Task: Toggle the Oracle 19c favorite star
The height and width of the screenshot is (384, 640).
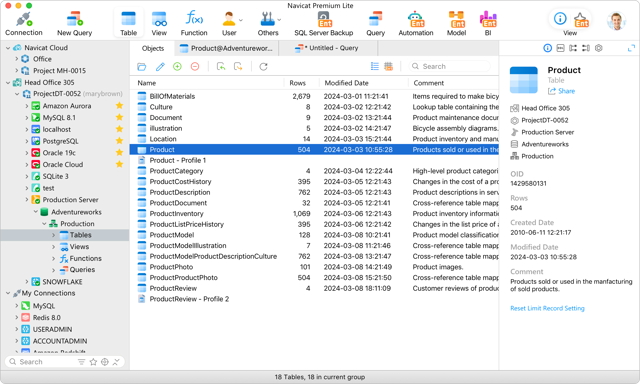Action: coord(119,152)
